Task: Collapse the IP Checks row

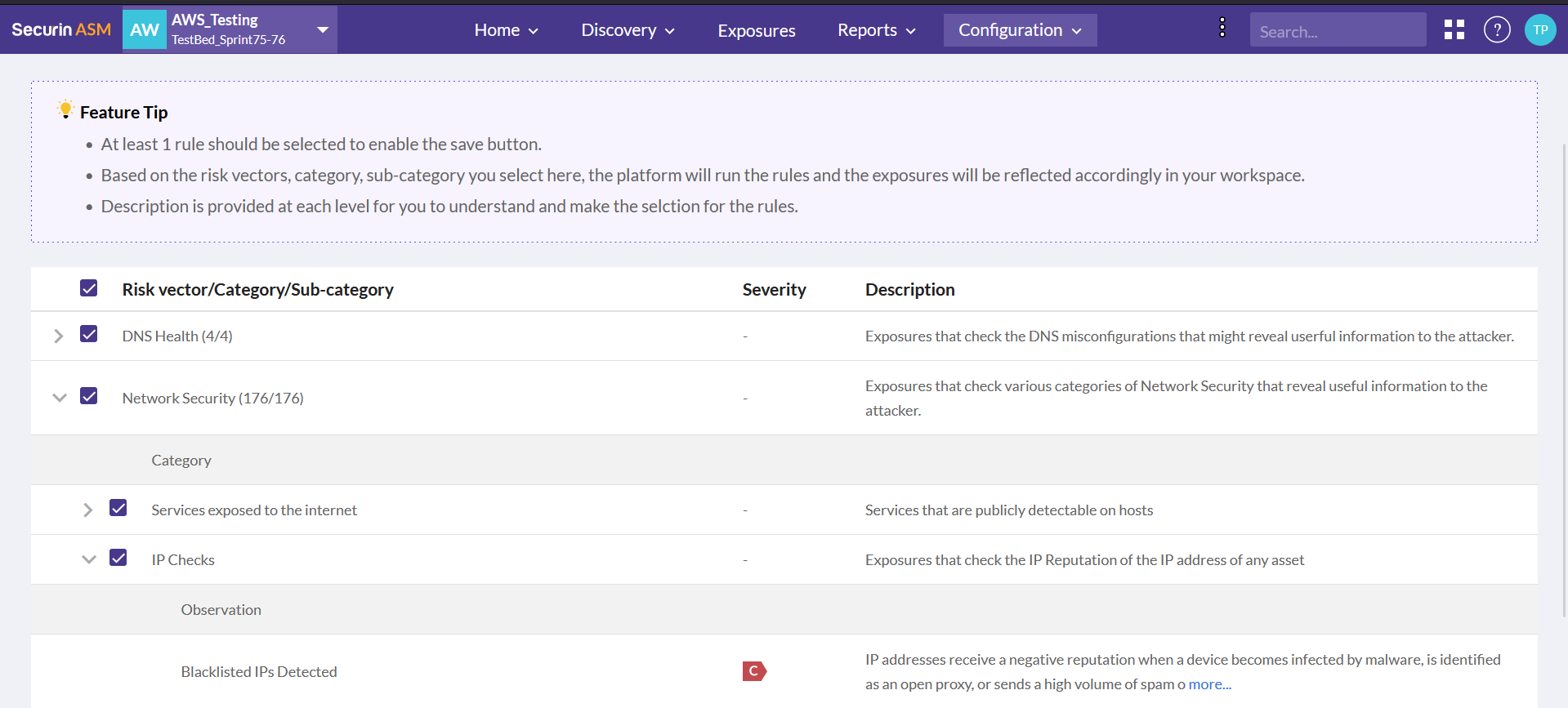Action: pyautogui.click(x=89, y=559)
